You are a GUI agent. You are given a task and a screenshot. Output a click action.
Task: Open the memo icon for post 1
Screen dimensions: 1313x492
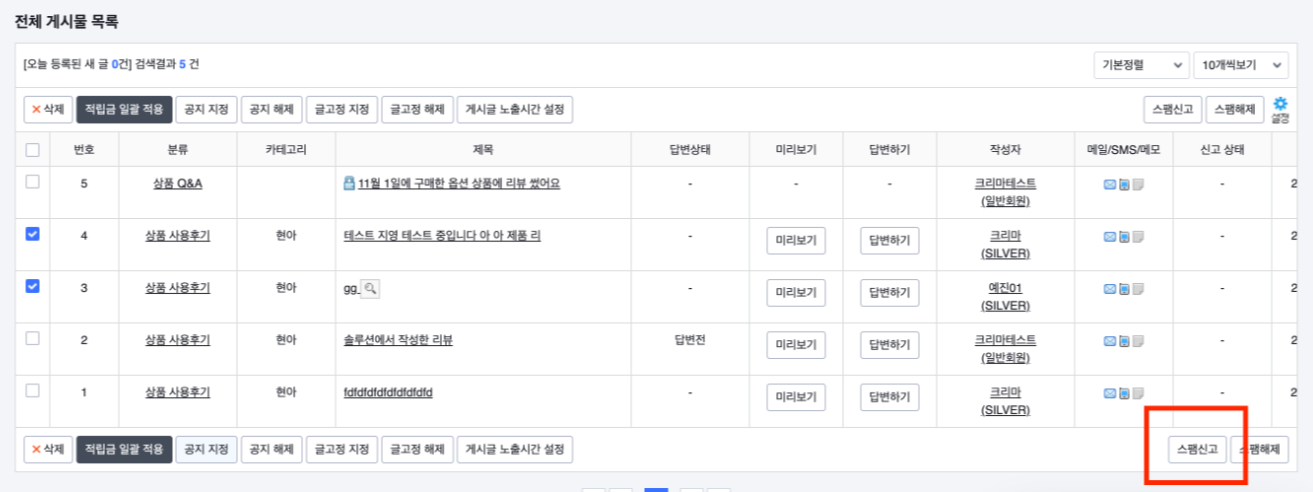1137,393
